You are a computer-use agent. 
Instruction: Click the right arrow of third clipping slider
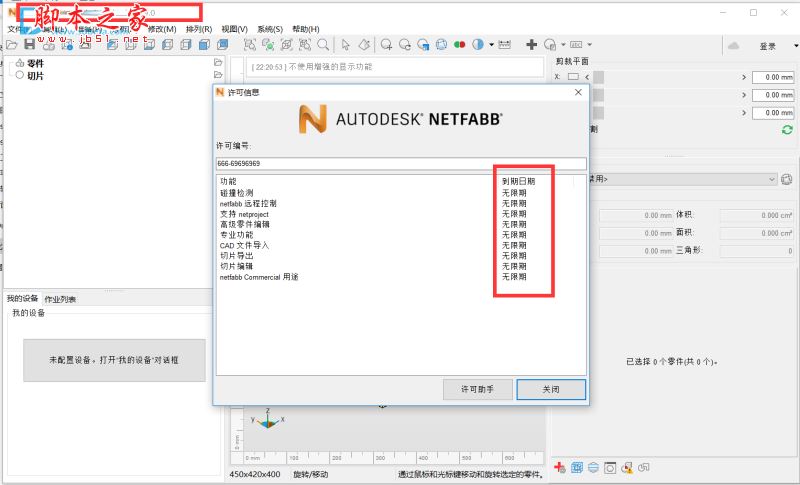(x=744, y=113)
